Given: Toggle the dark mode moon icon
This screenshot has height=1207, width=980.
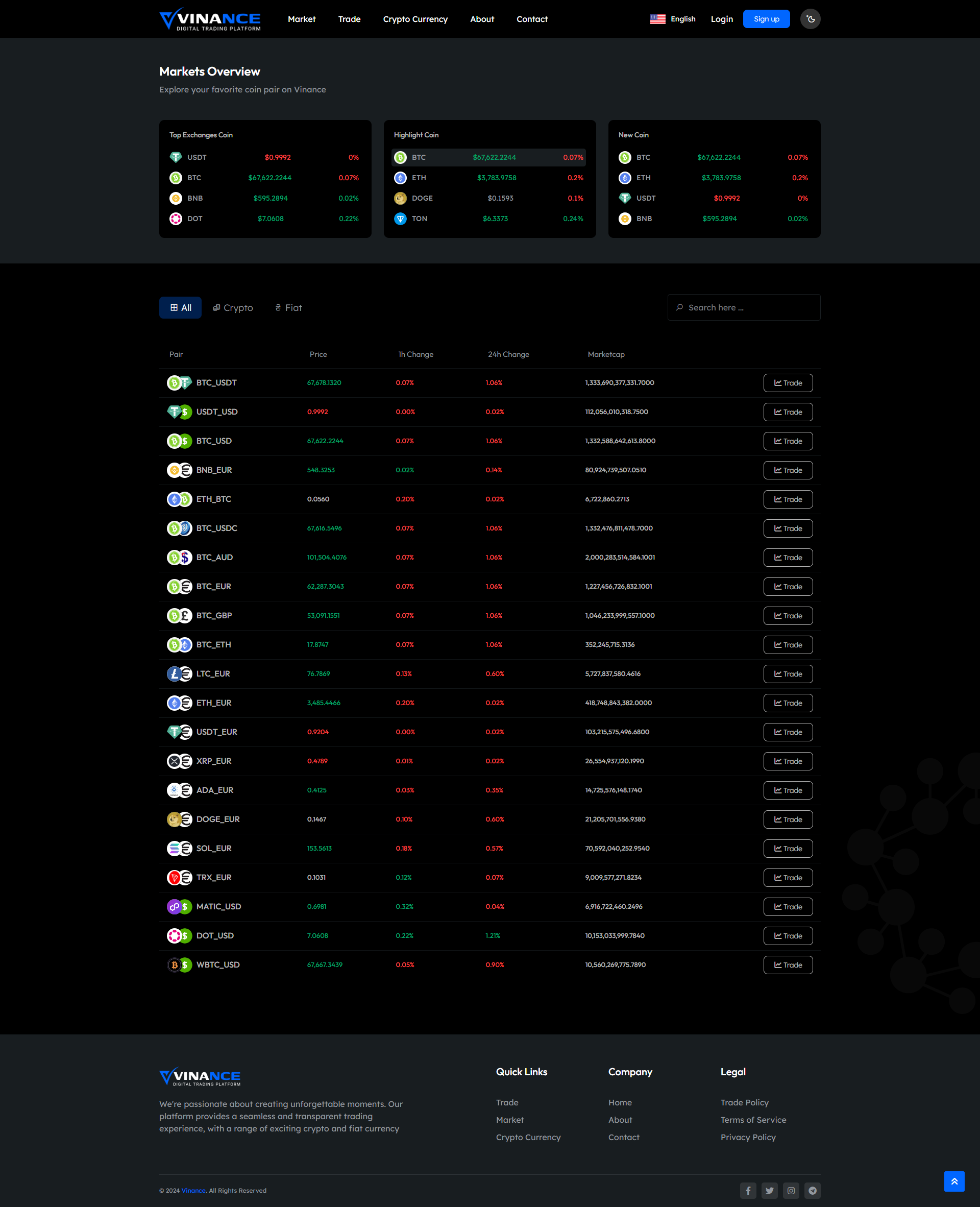Looking at the screenshot, I should point(810,19).
